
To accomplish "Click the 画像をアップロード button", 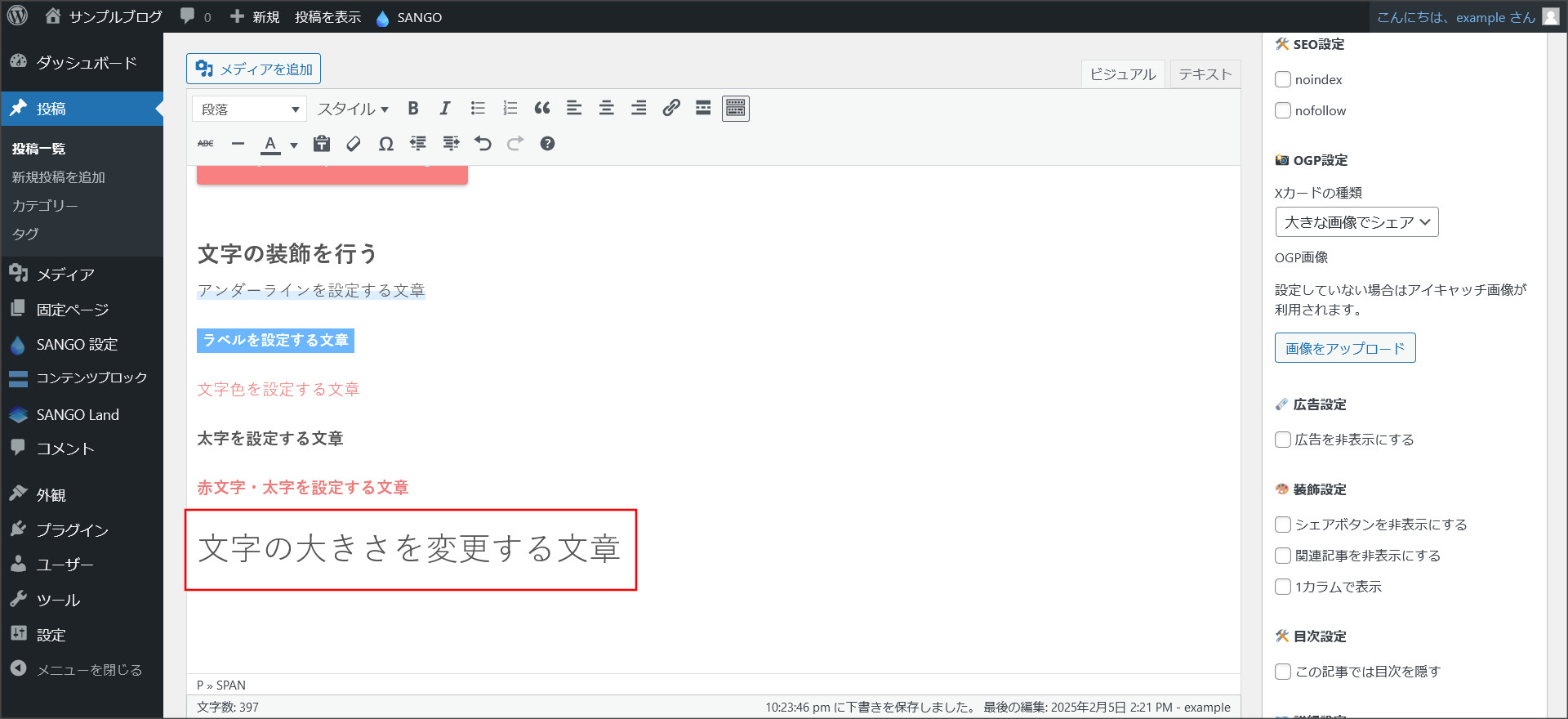I will pos(1344,348).
